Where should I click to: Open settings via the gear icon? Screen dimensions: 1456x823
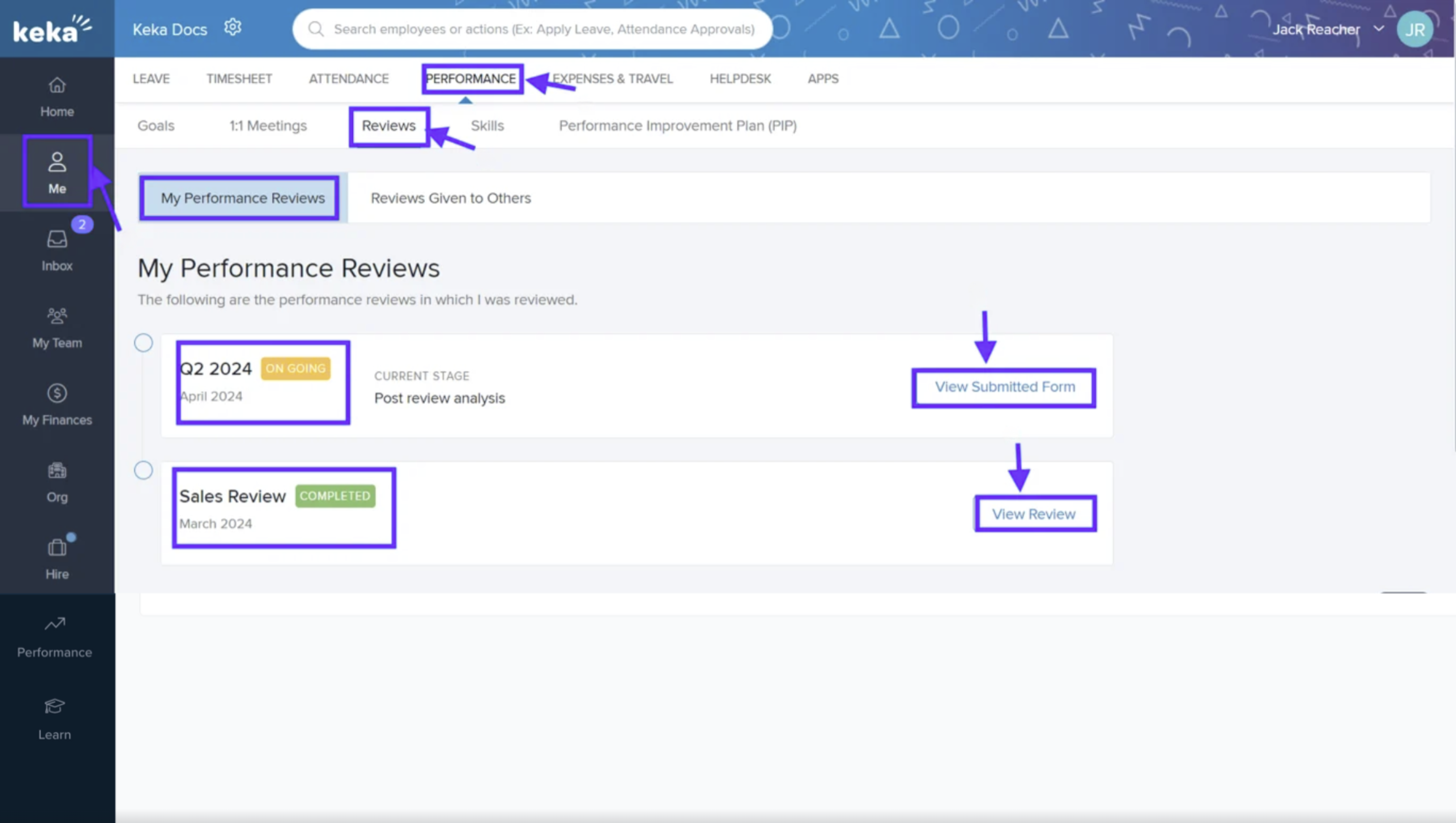click(x=232, y=27)
